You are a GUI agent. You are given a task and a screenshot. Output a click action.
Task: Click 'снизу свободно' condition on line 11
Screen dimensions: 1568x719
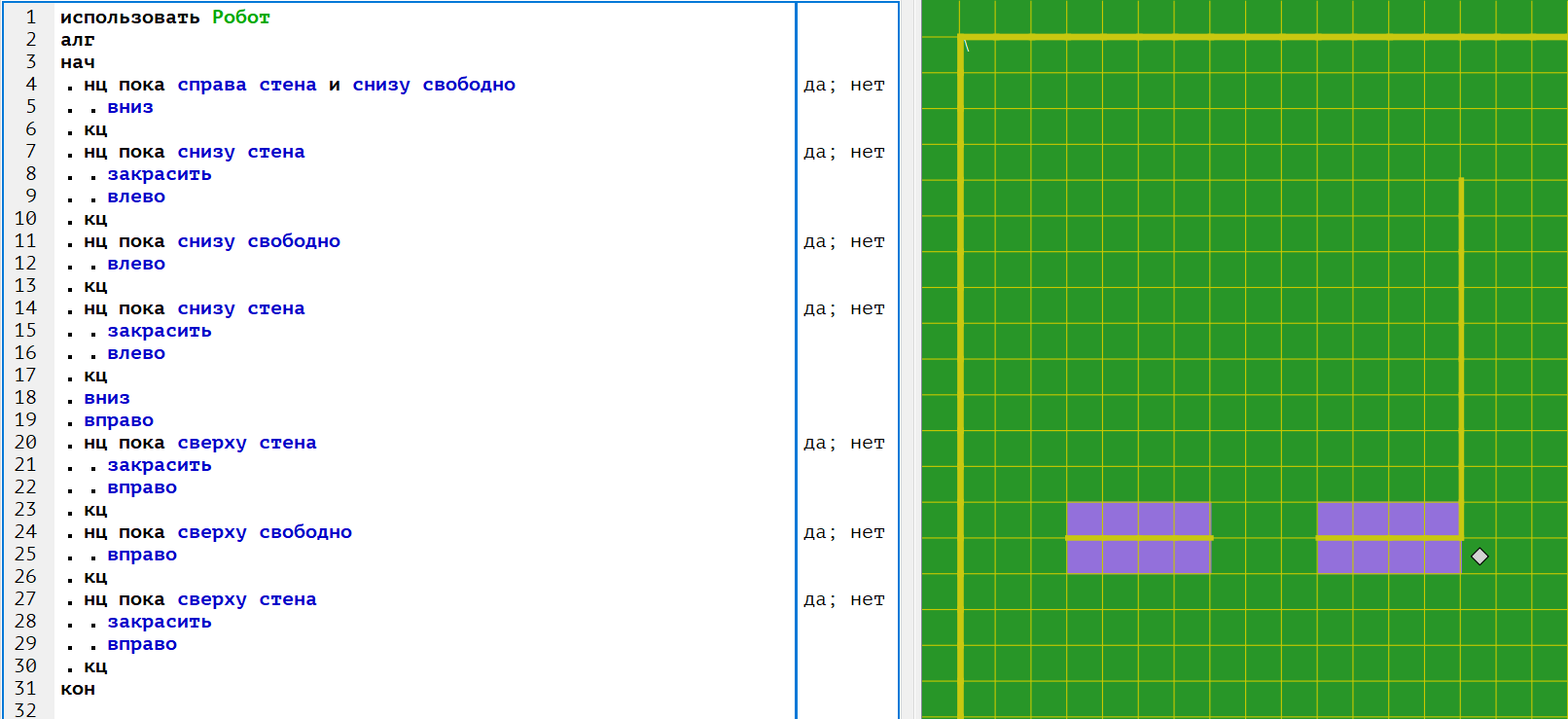tap(259, 241)
